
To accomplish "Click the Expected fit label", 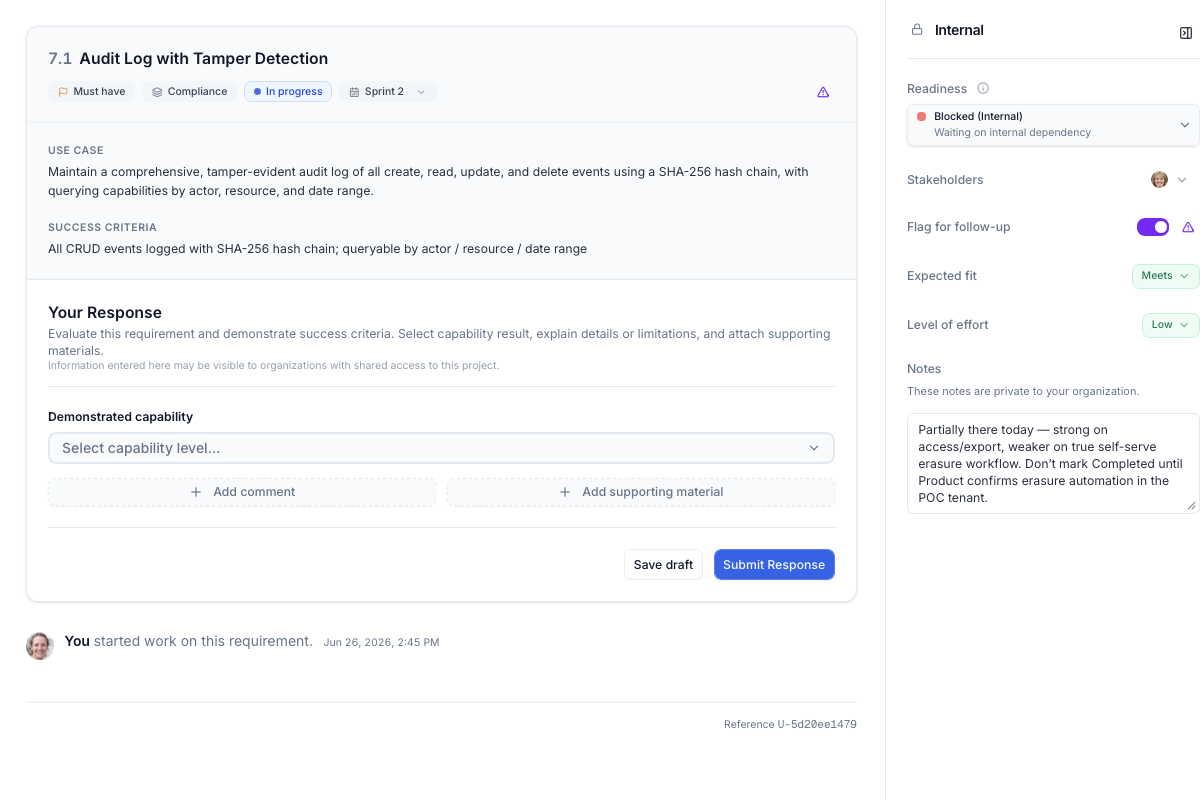I will pyautogui.click(x=942, y=276).
